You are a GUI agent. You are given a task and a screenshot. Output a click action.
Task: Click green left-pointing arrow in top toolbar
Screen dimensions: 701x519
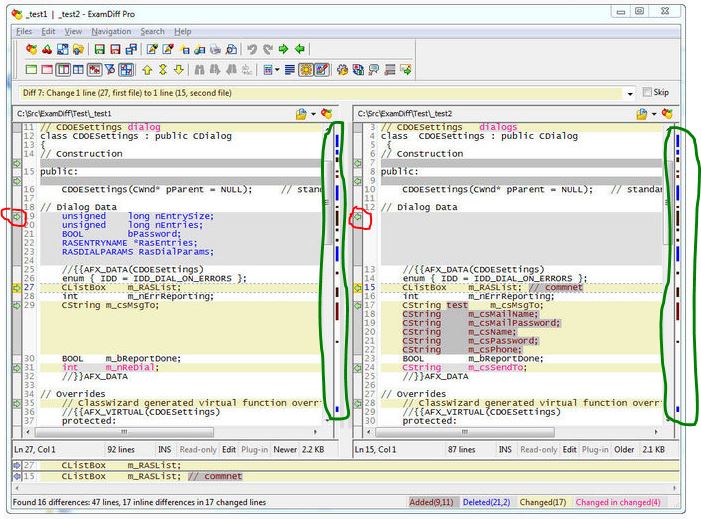300,49
